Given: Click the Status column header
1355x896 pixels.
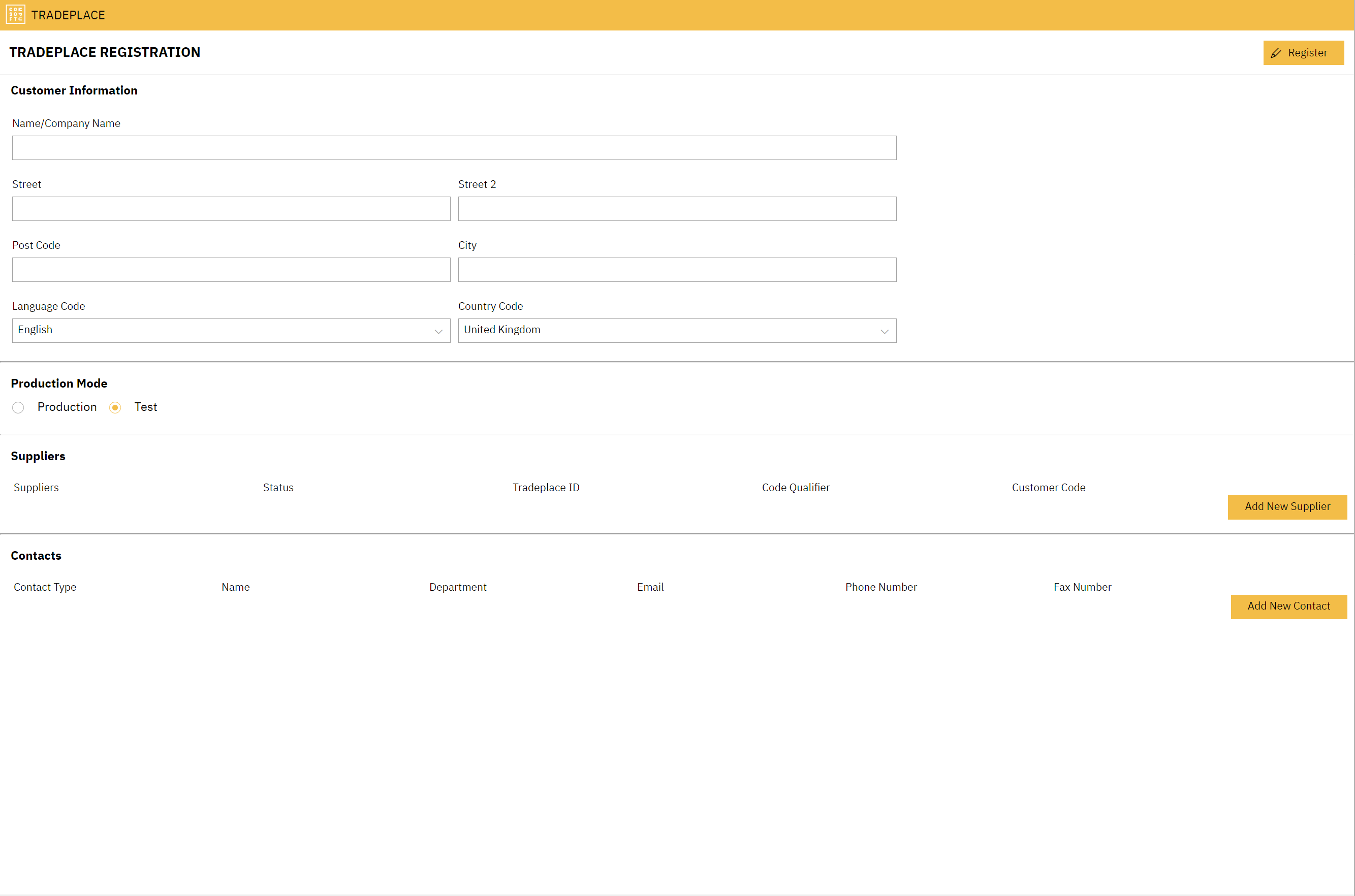Looking at the screenshot, I should pos(278,488).
